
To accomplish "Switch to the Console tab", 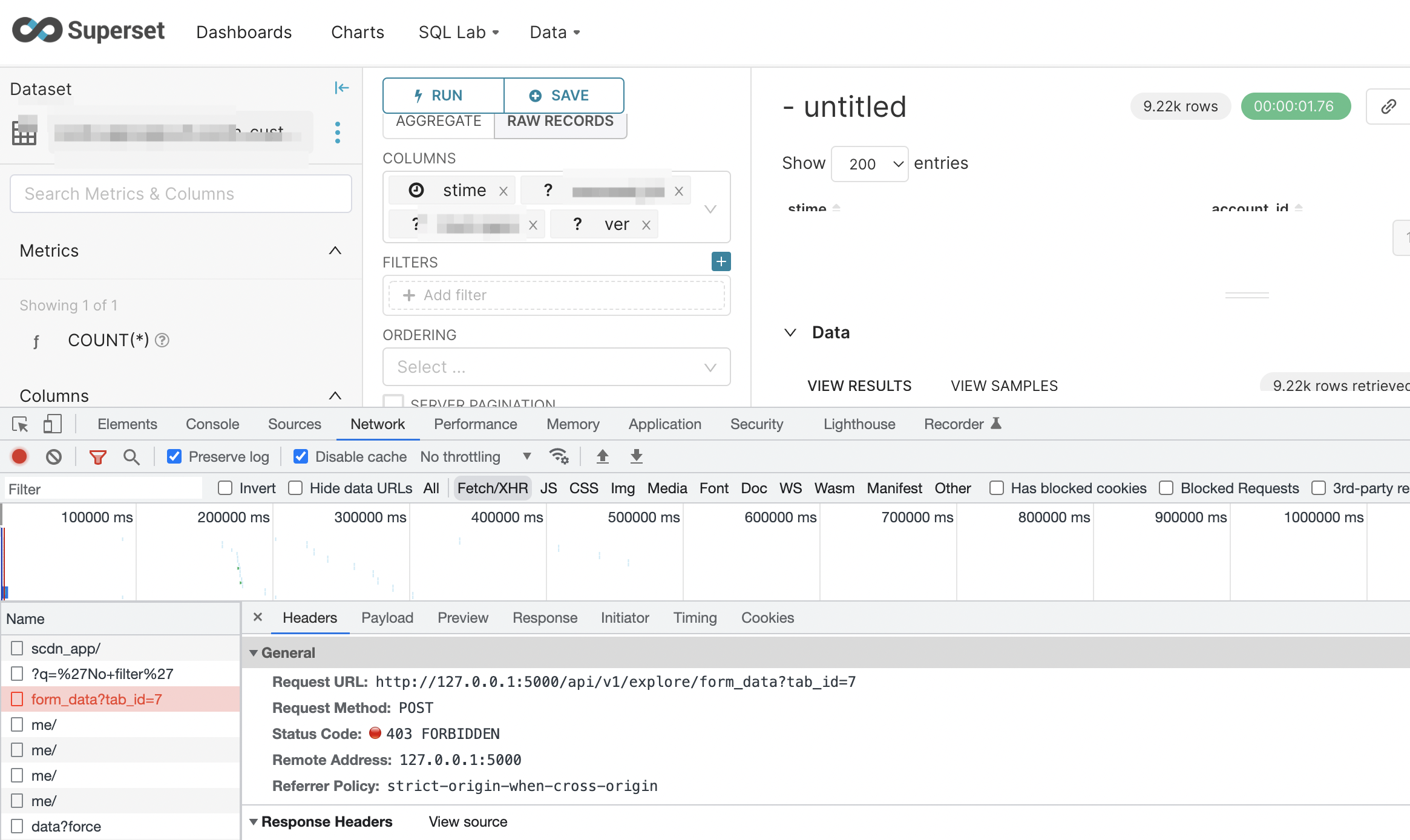I will (212, 424).
